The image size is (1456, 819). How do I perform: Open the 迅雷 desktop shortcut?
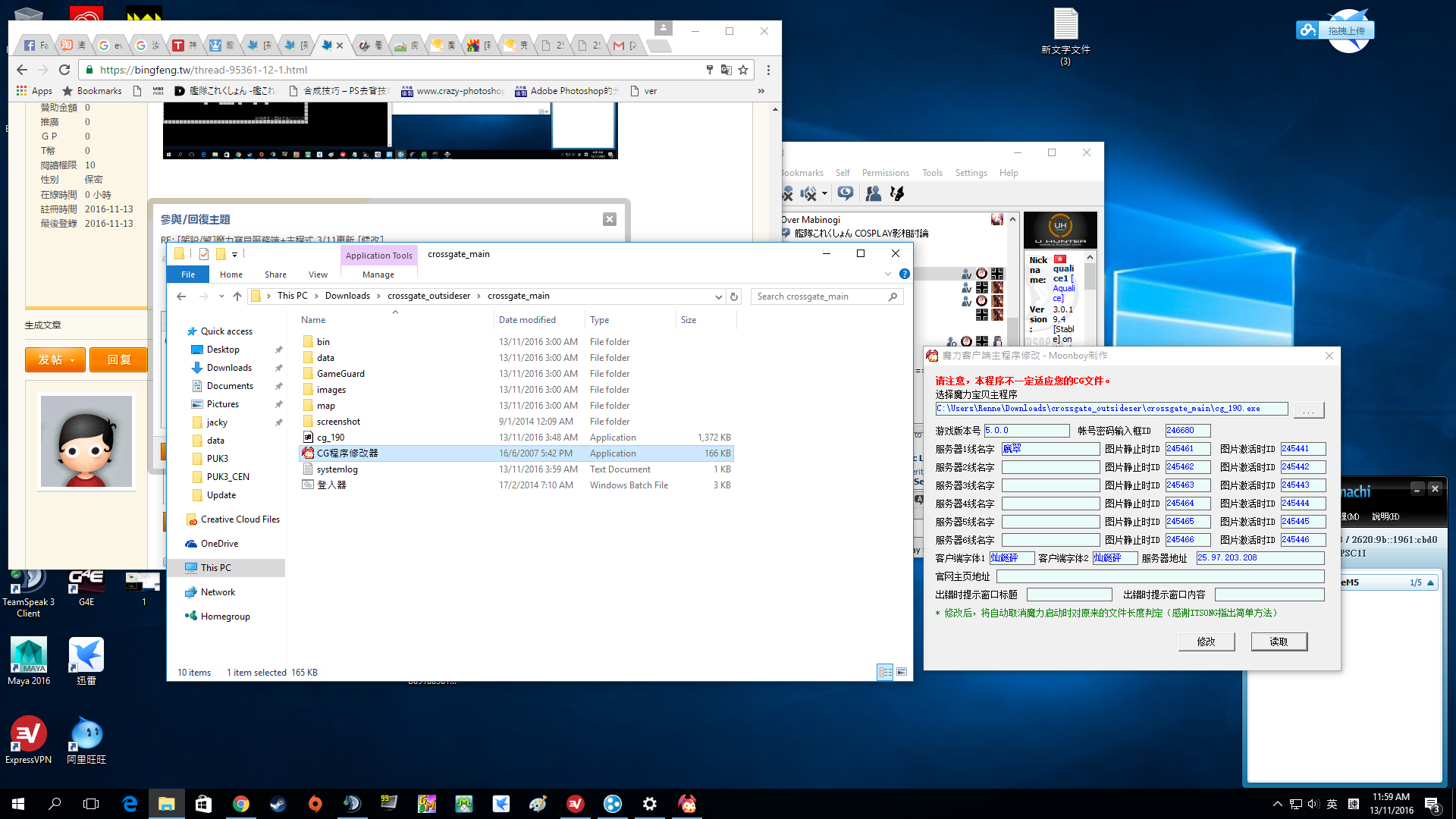tap(86, 661)
